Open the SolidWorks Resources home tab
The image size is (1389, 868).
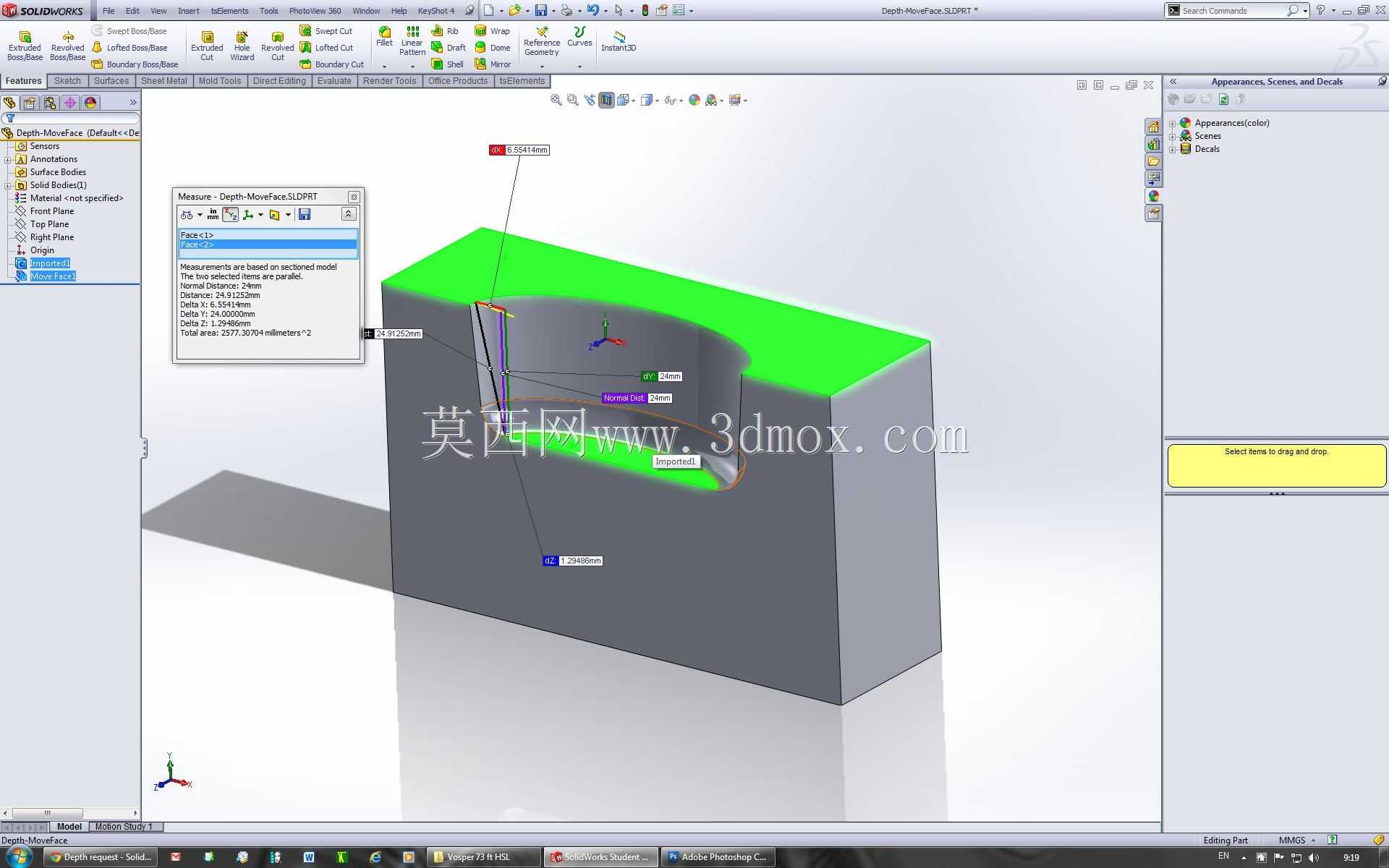point(1153,127)
